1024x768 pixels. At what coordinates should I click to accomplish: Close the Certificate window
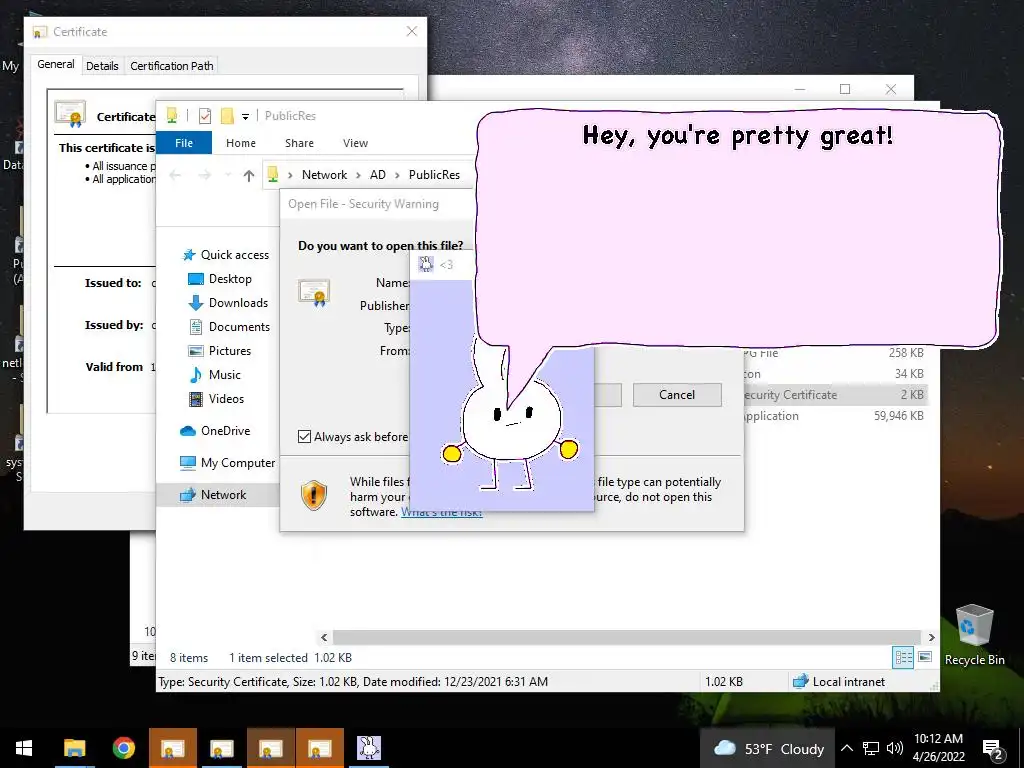click(x=411, y=31)
